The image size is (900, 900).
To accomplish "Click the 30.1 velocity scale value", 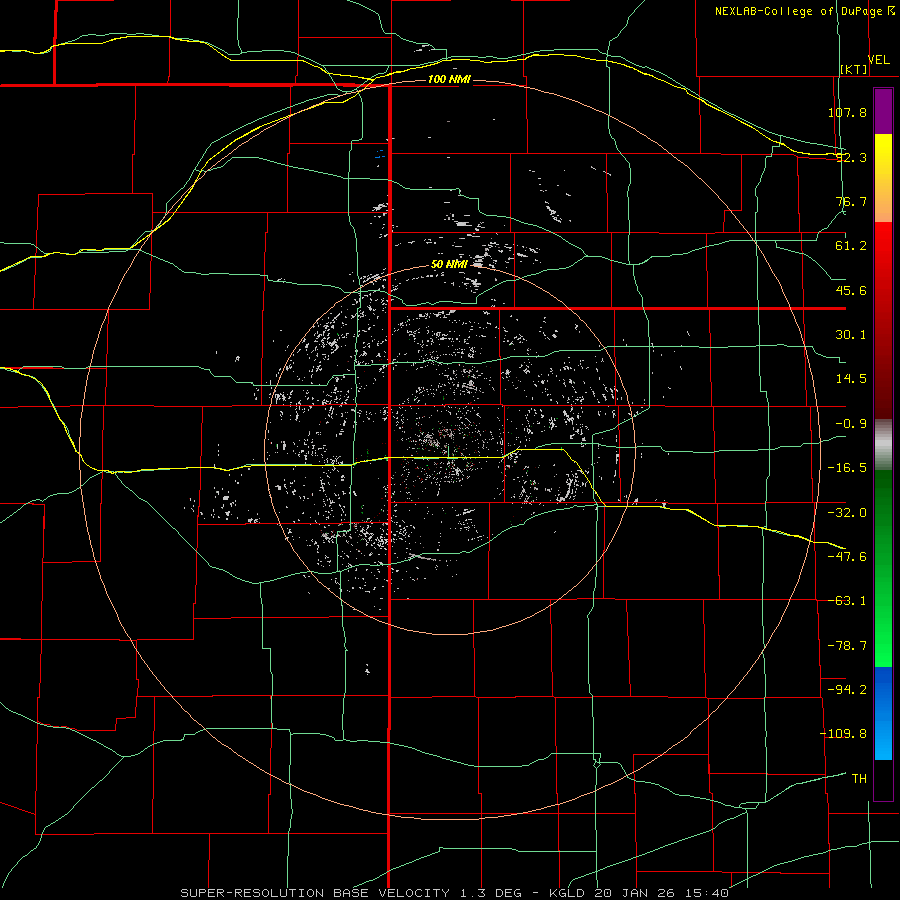I will [851, 335].
